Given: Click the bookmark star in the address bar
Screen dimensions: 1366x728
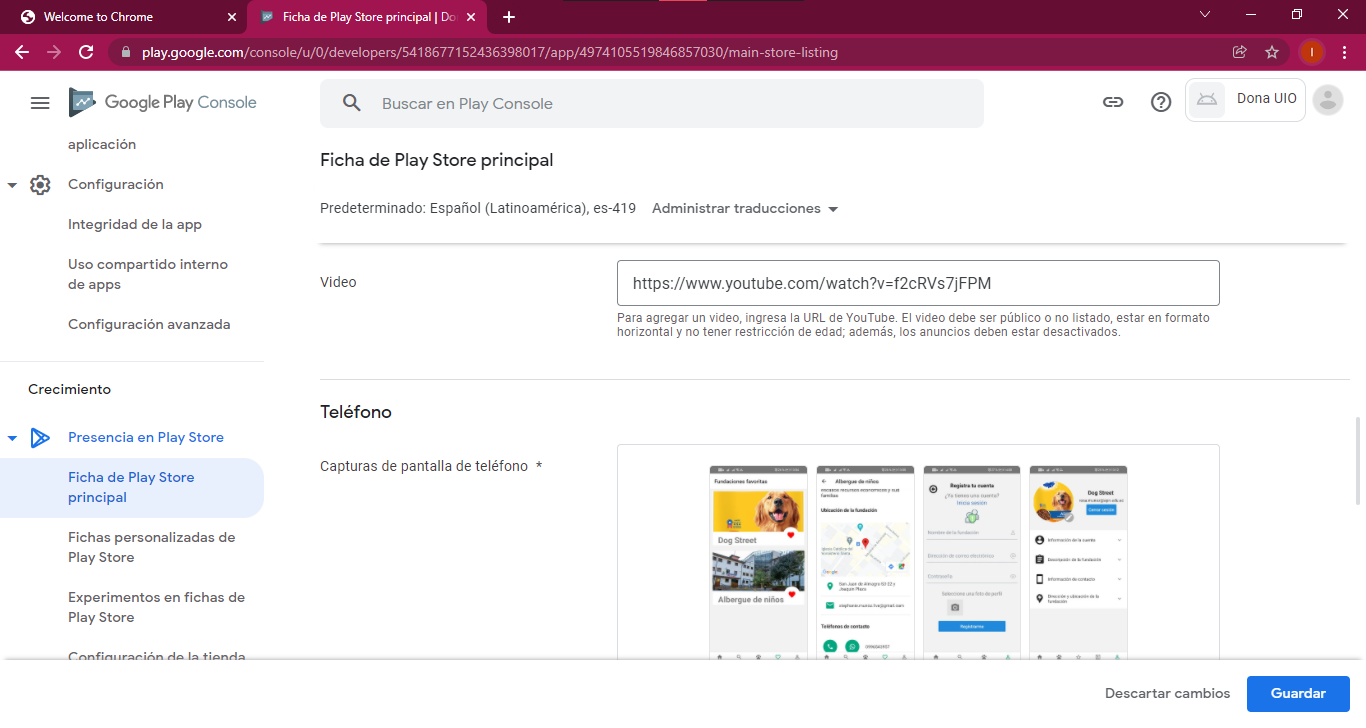Looking at the screenshot, I should point(1271,51).
